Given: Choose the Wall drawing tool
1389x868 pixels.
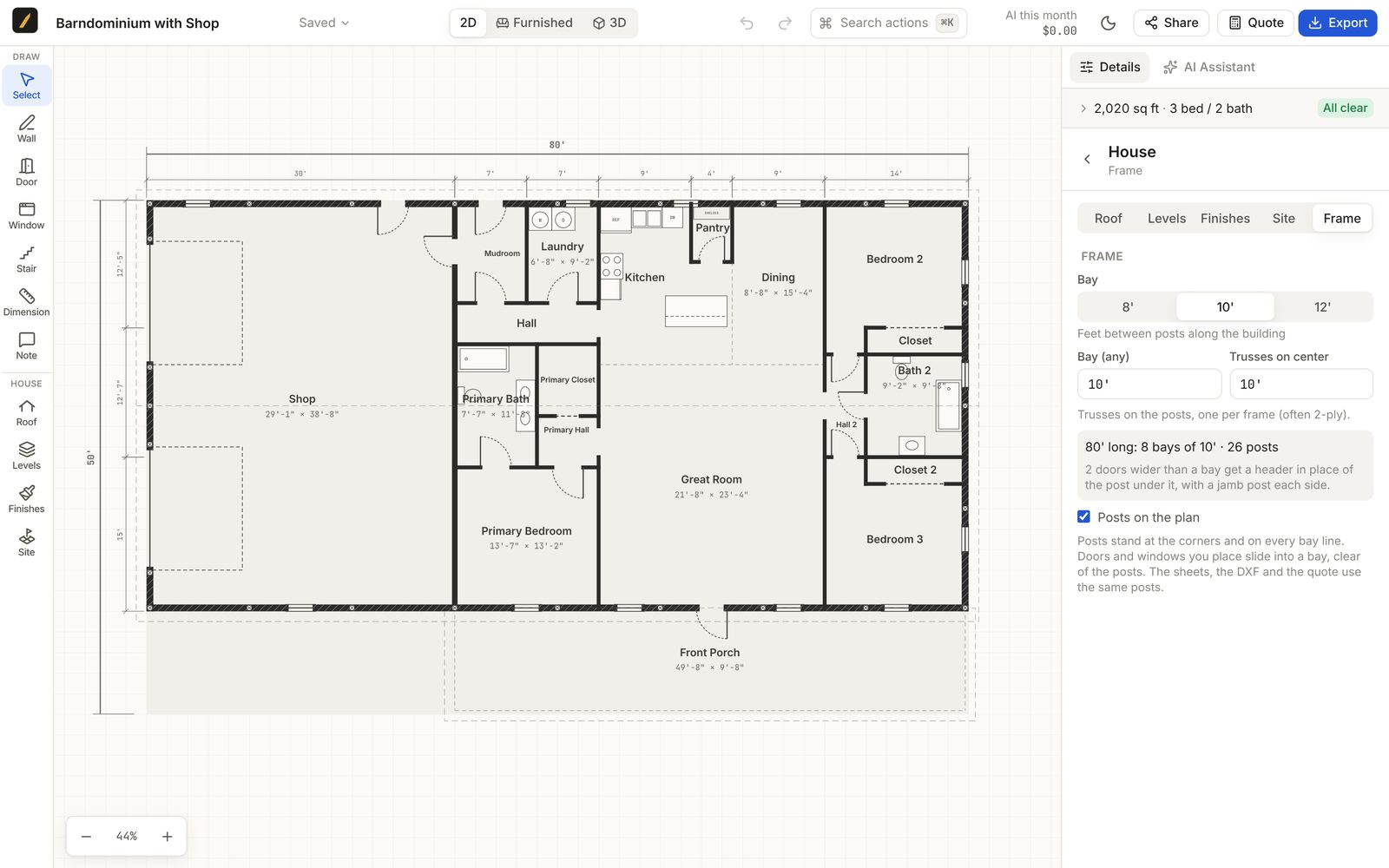Looking at the screenshot, I should [26, 128].
